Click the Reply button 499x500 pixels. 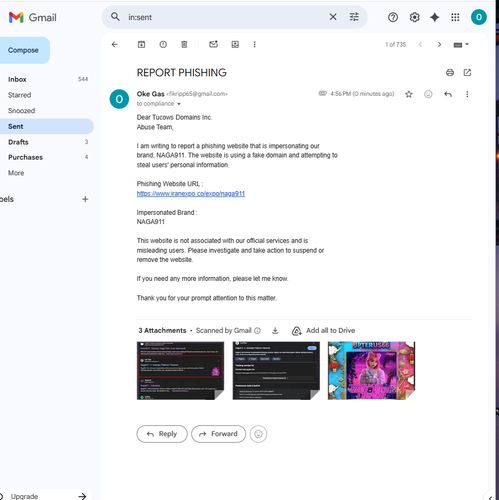162,434
